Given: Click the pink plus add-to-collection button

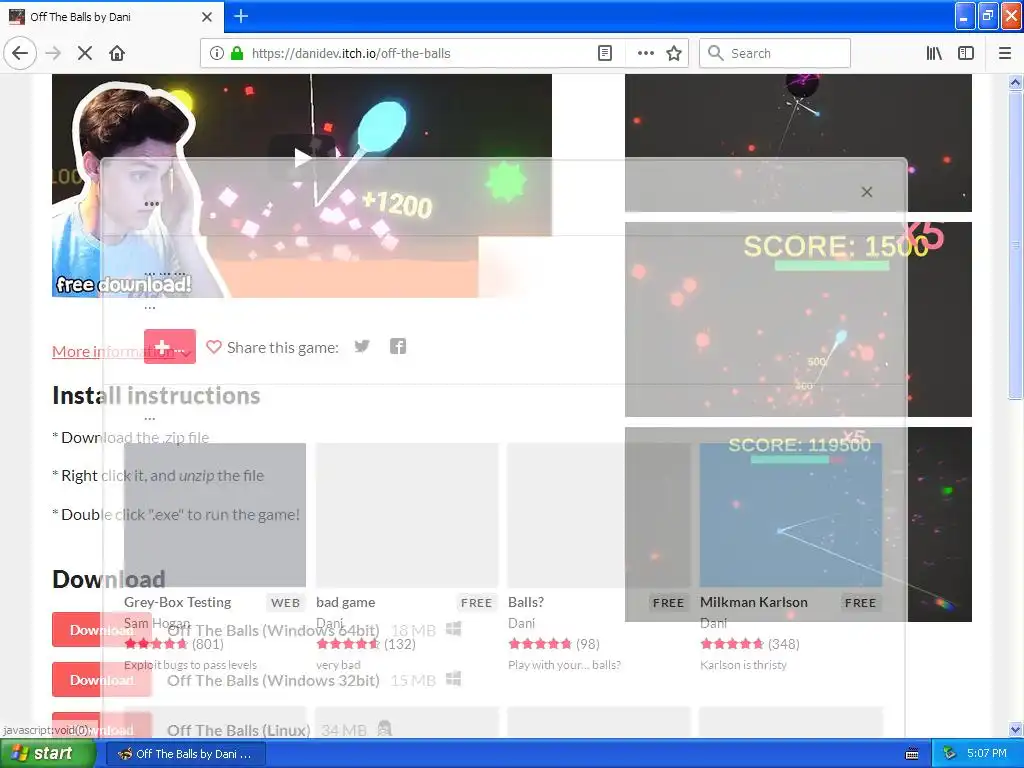Looking at the screenshot, I should [170, 347].
